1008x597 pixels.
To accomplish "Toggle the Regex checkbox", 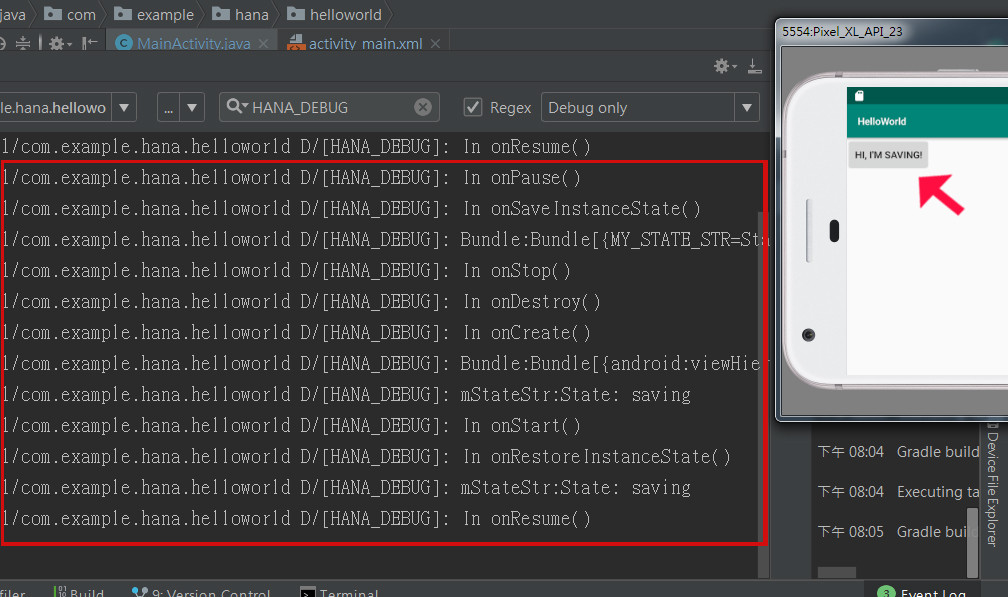I will tap(472, 107).
